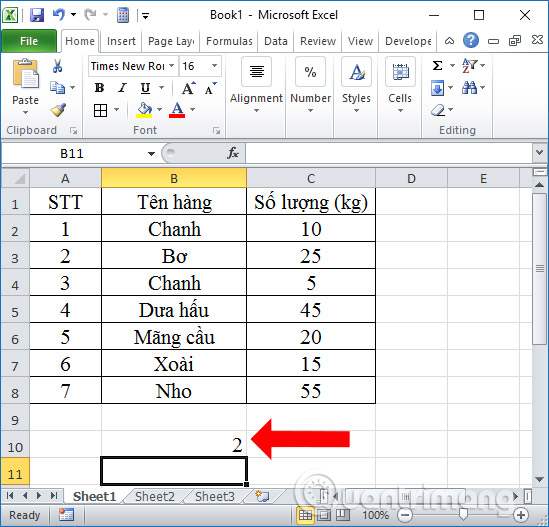
Task: Open Fill Color dropdown arrow
Action: pyautogui.click(x=160, y=110)
